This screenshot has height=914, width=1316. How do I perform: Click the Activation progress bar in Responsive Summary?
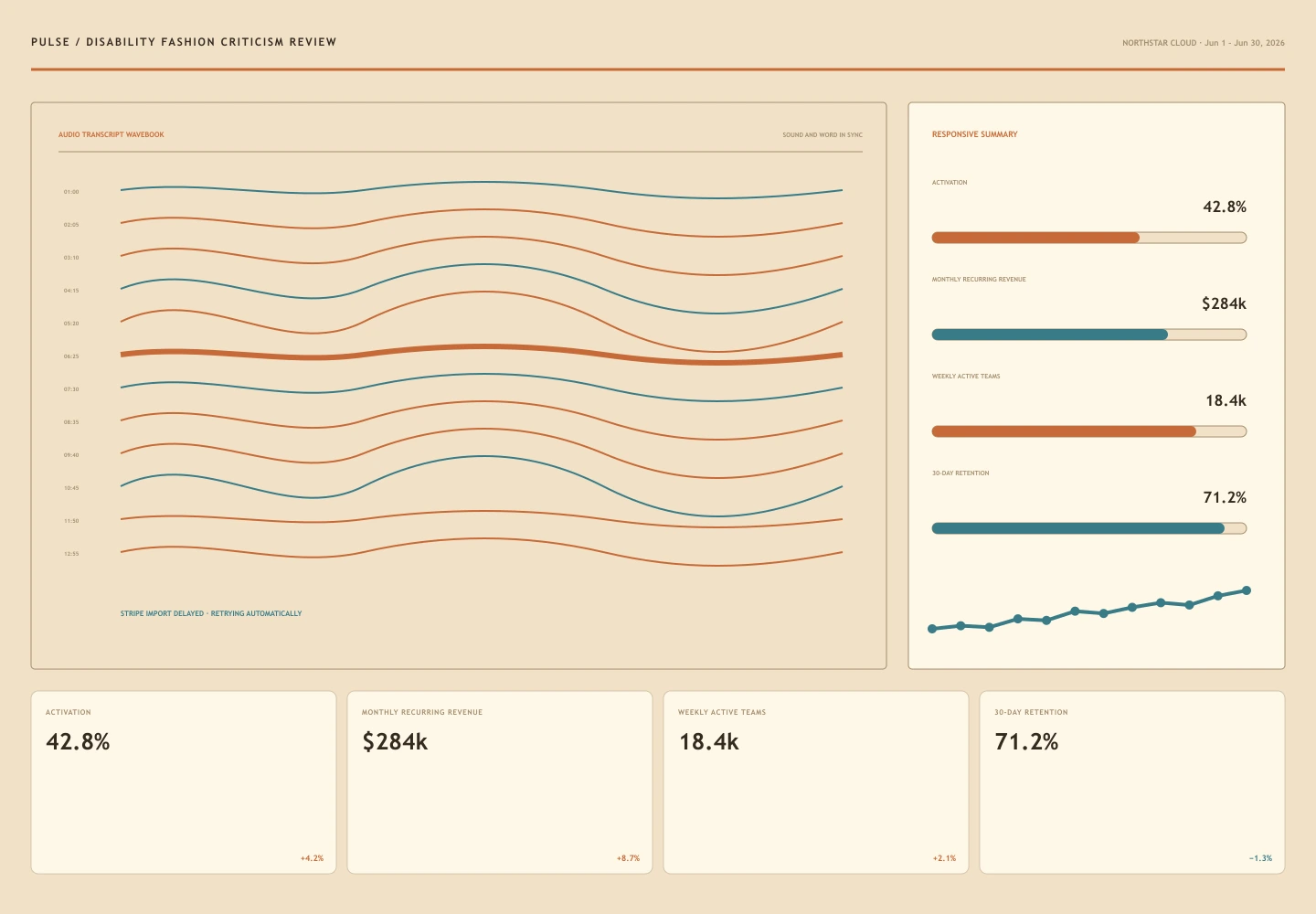pyautogui.click(x=1088, y=238)
